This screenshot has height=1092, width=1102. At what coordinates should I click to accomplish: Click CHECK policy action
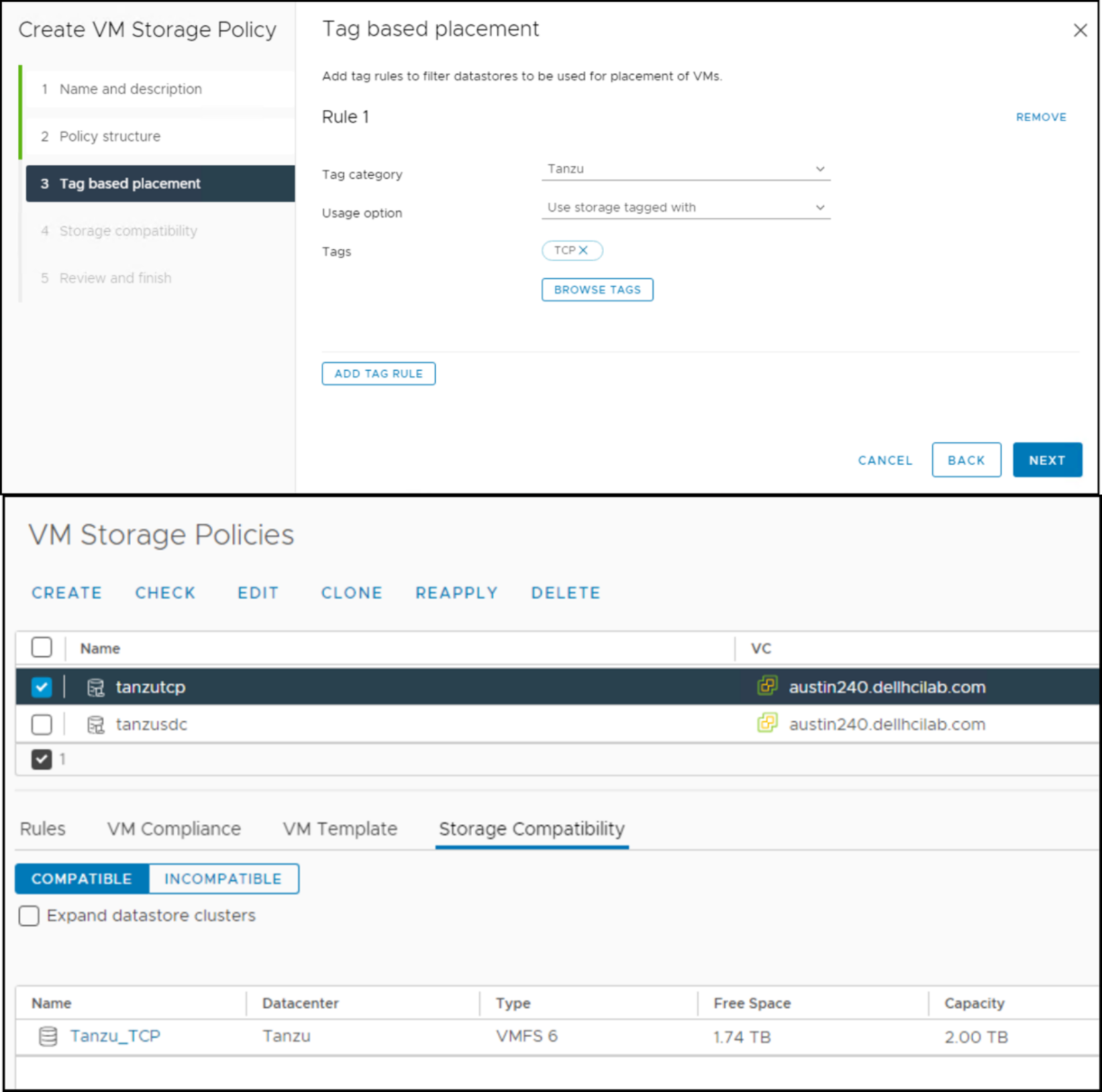click(x=166, y=593)
